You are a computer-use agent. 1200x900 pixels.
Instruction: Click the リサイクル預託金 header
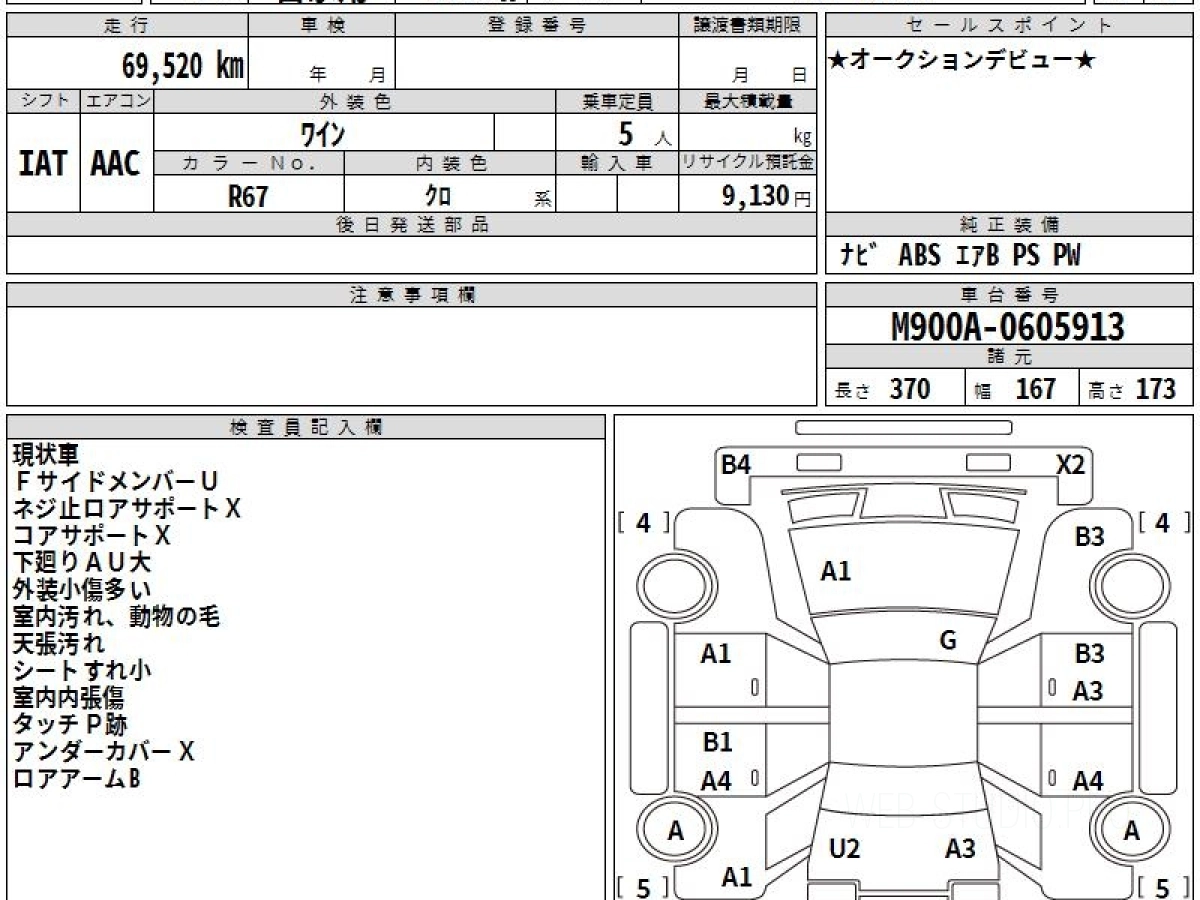(747, 163)
